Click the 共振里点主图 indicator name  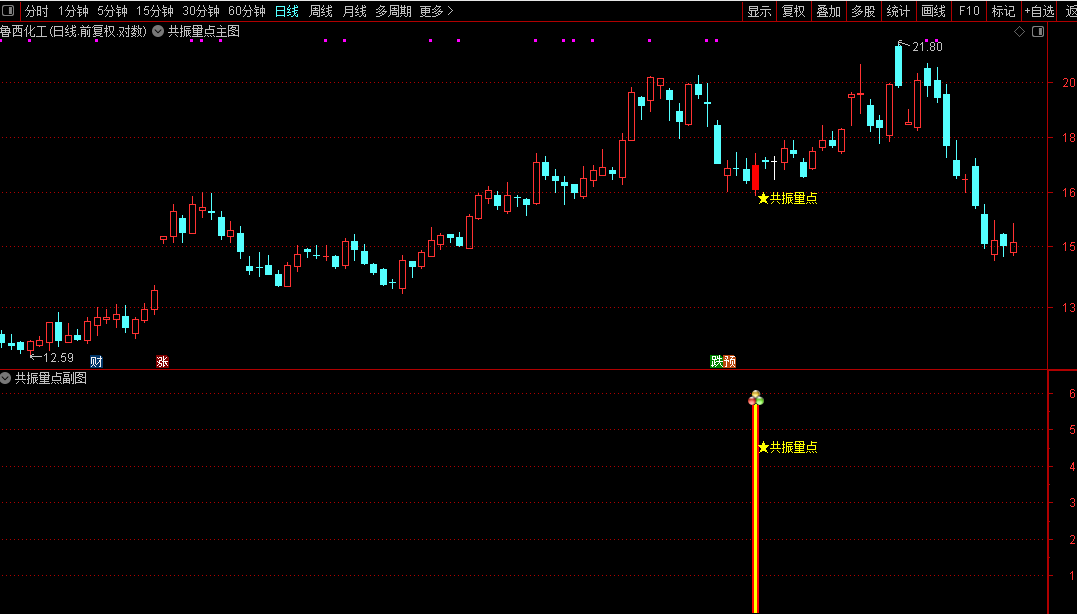(x=204, y=32)
